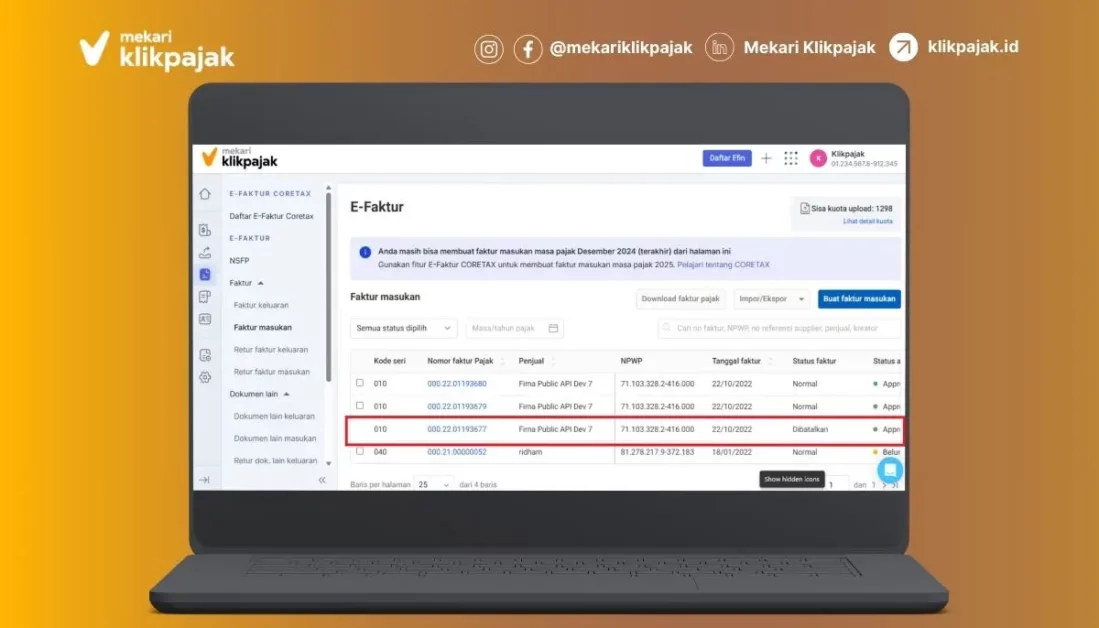Click the invoice search field

779,328
